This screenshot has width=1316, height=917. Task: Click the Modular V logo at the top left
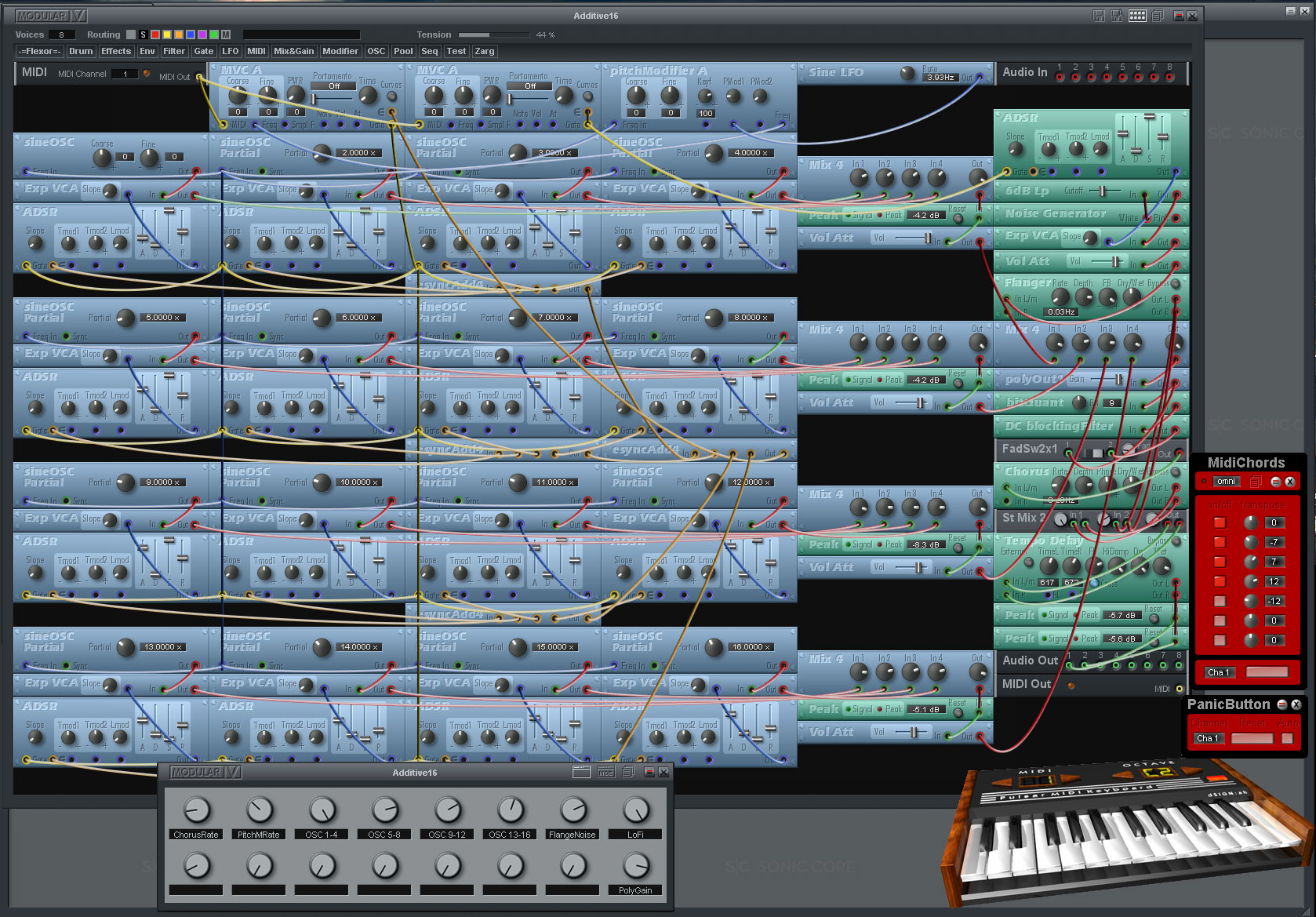pos(51,16)
